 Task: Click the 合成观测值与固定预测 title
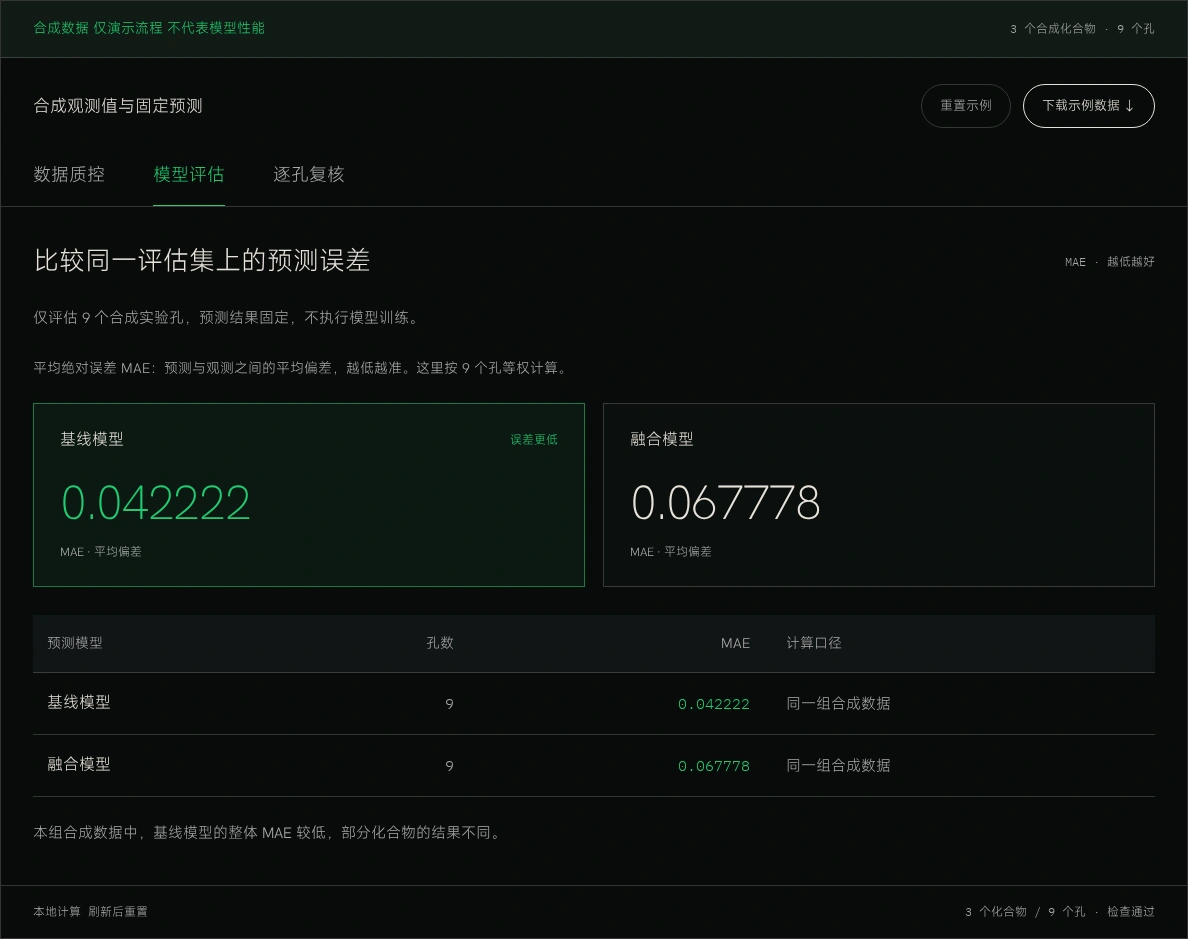click(117, 106)
